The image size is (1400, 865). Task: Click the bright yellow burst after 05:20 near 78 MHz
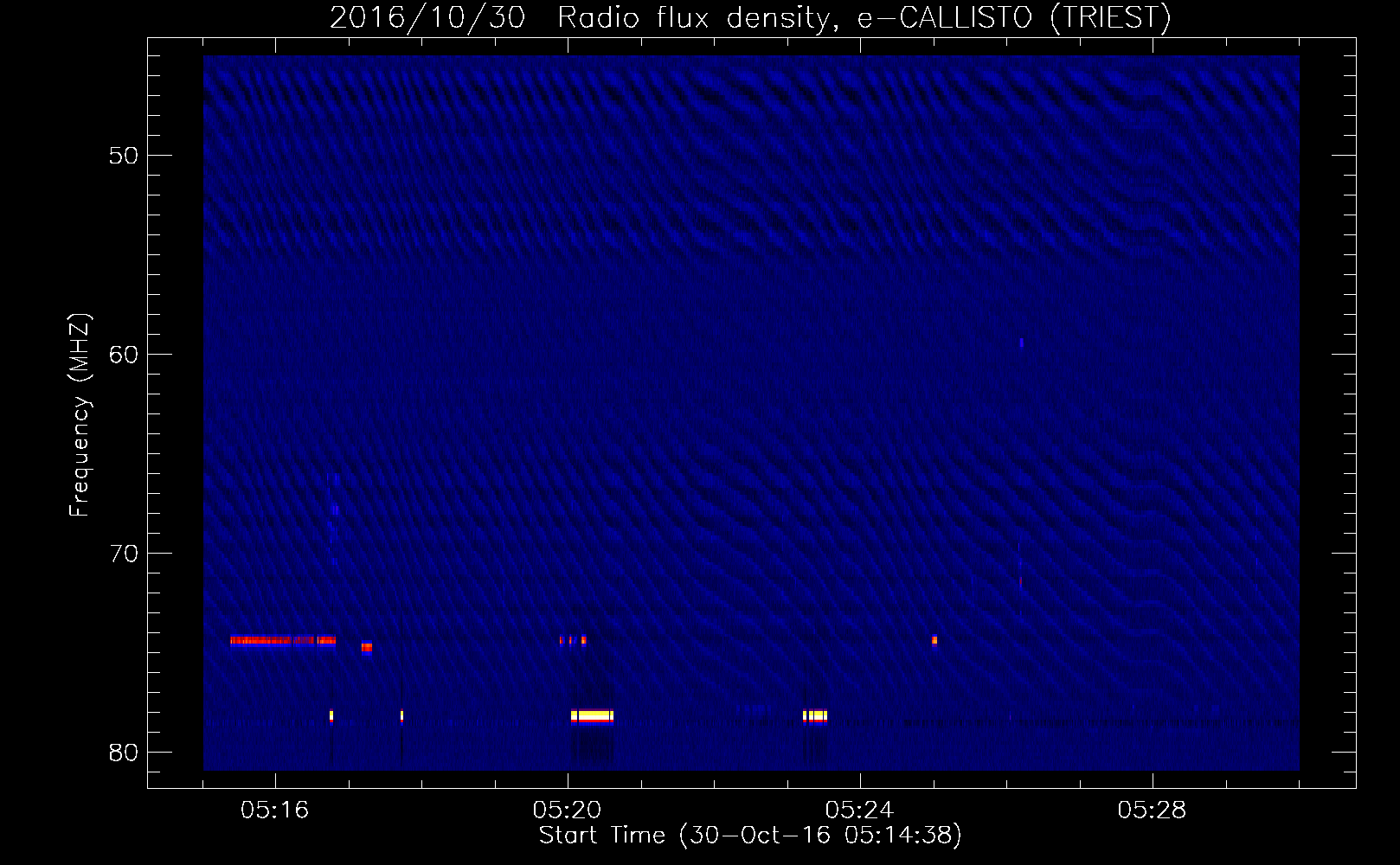click(x=592, y=716)
